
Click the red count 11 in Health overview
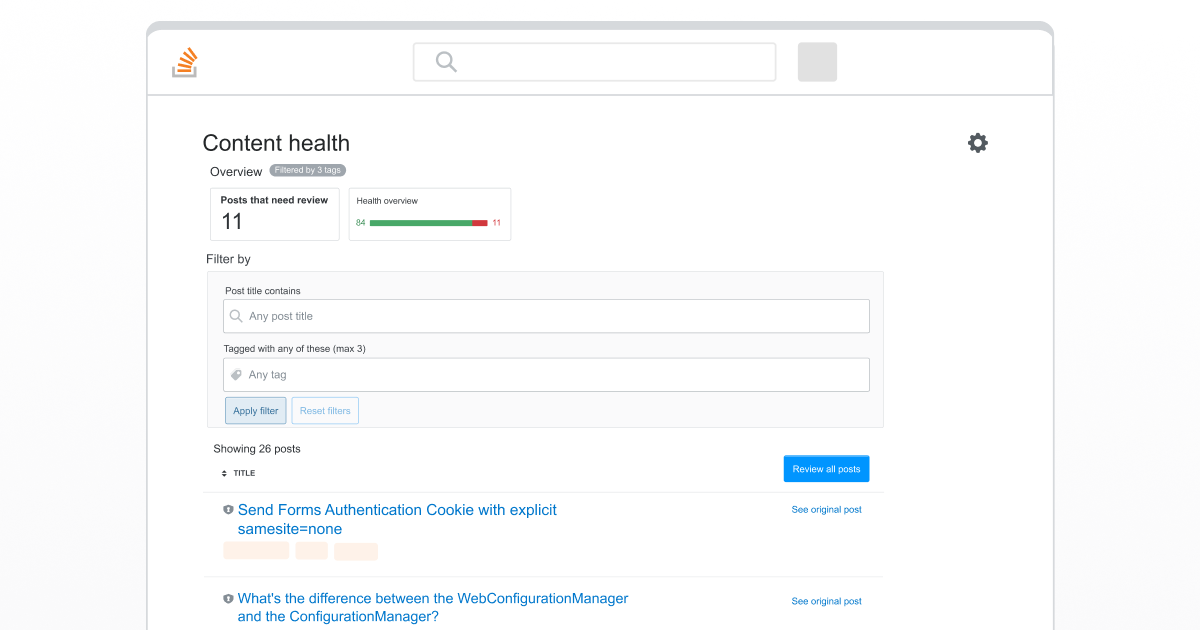(x=496, y=223)
